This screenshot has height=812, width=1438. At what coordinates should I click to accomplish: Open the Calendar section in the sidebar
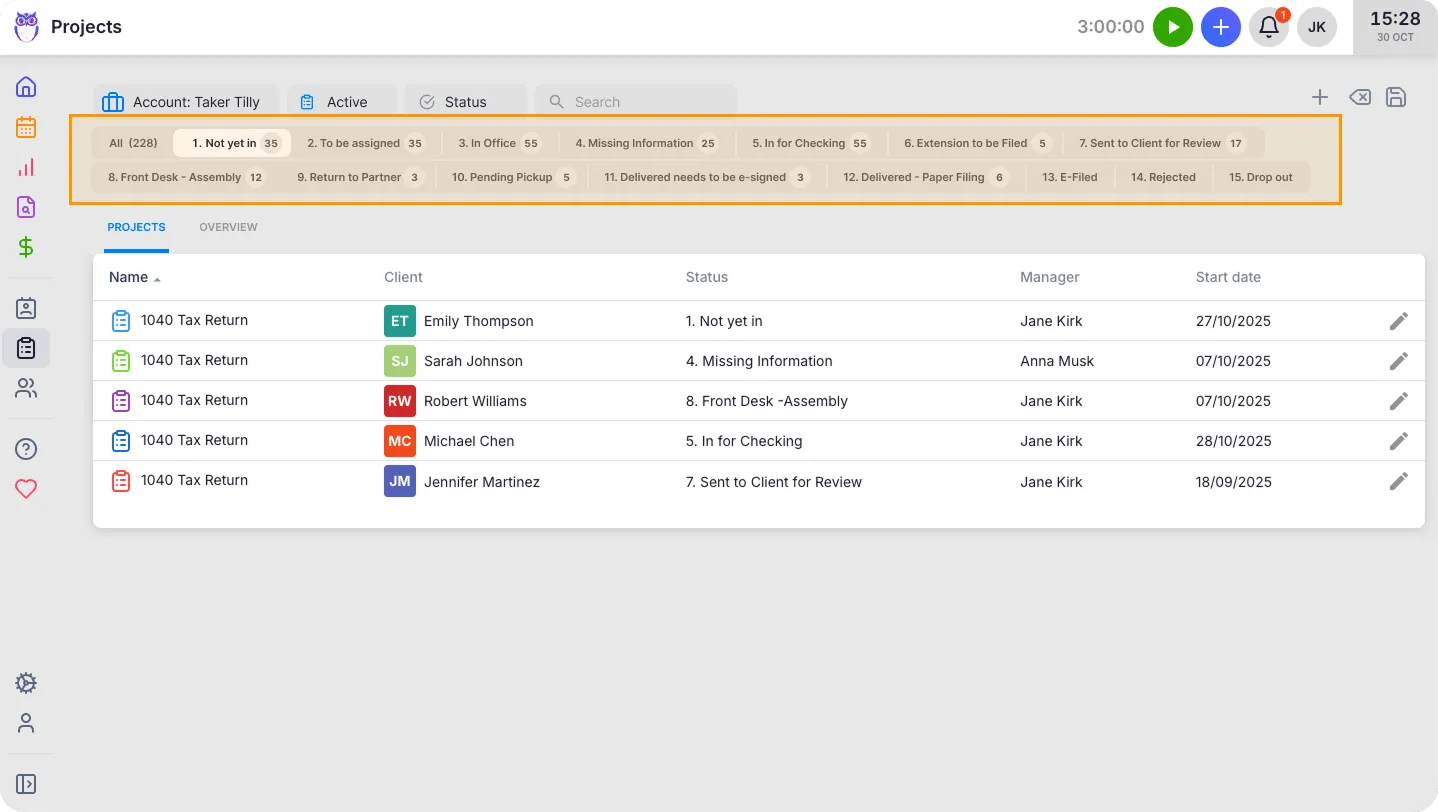click(x=26, y=126)
